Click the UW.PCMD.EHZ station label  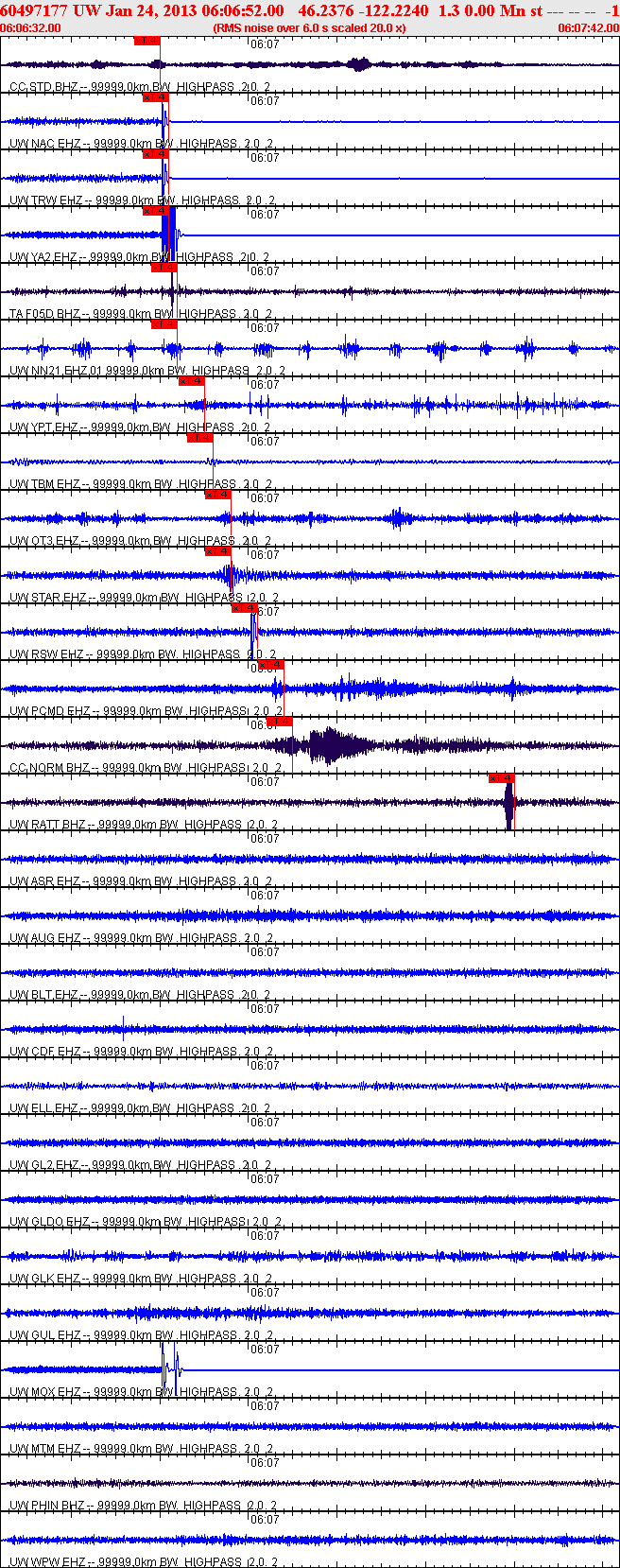tap(146, 711)
